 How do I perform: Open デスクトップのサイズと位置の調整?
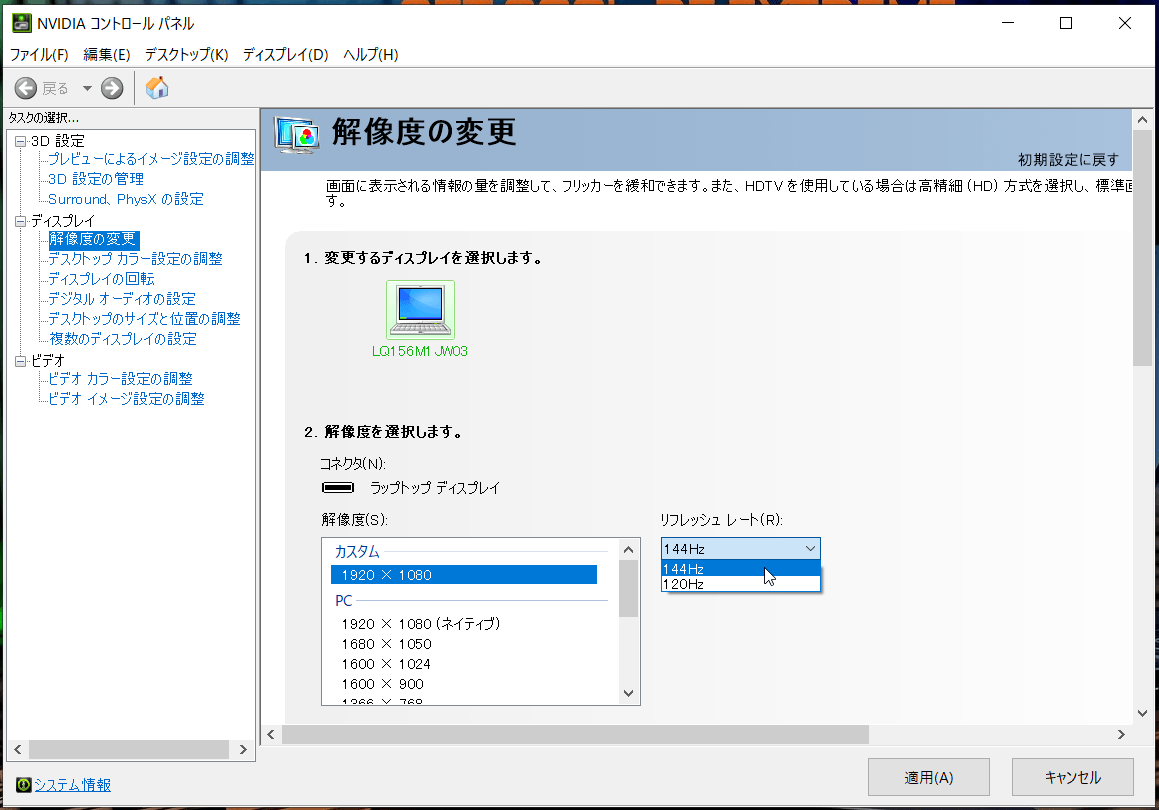pos(144,319)
